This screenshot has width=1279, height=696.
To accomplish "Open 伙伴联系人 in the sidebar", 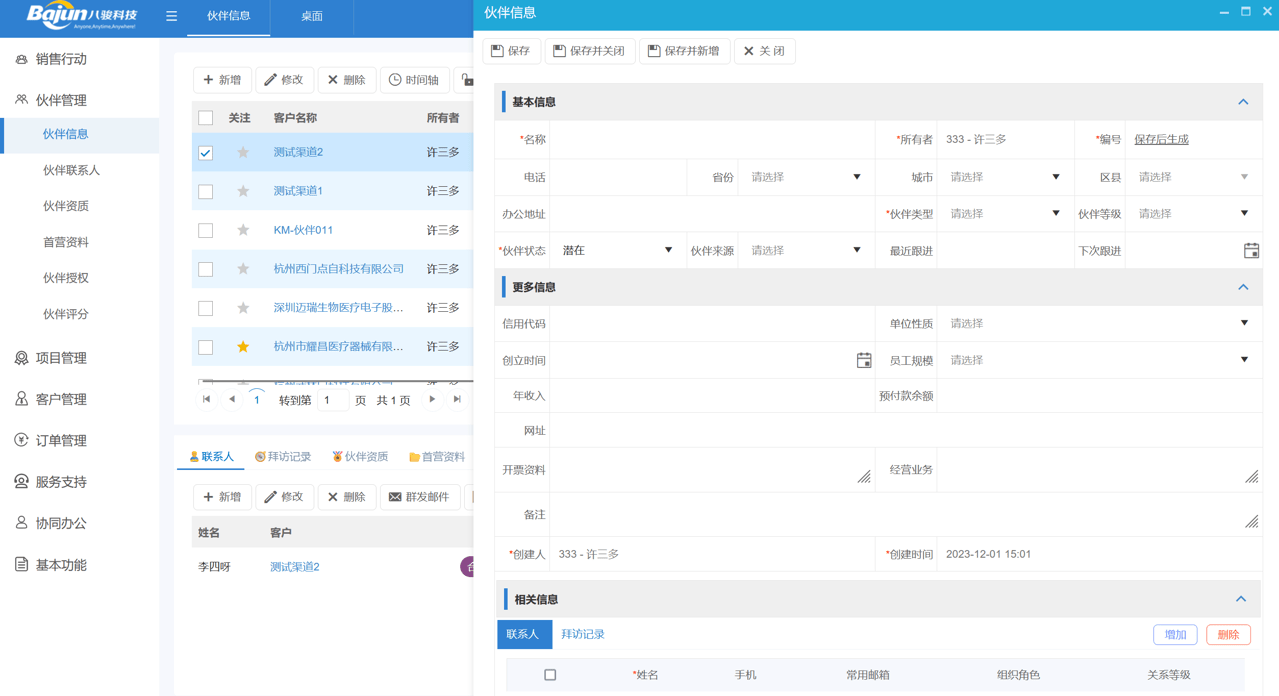I will pyautogui.click(x=71, y=170).
